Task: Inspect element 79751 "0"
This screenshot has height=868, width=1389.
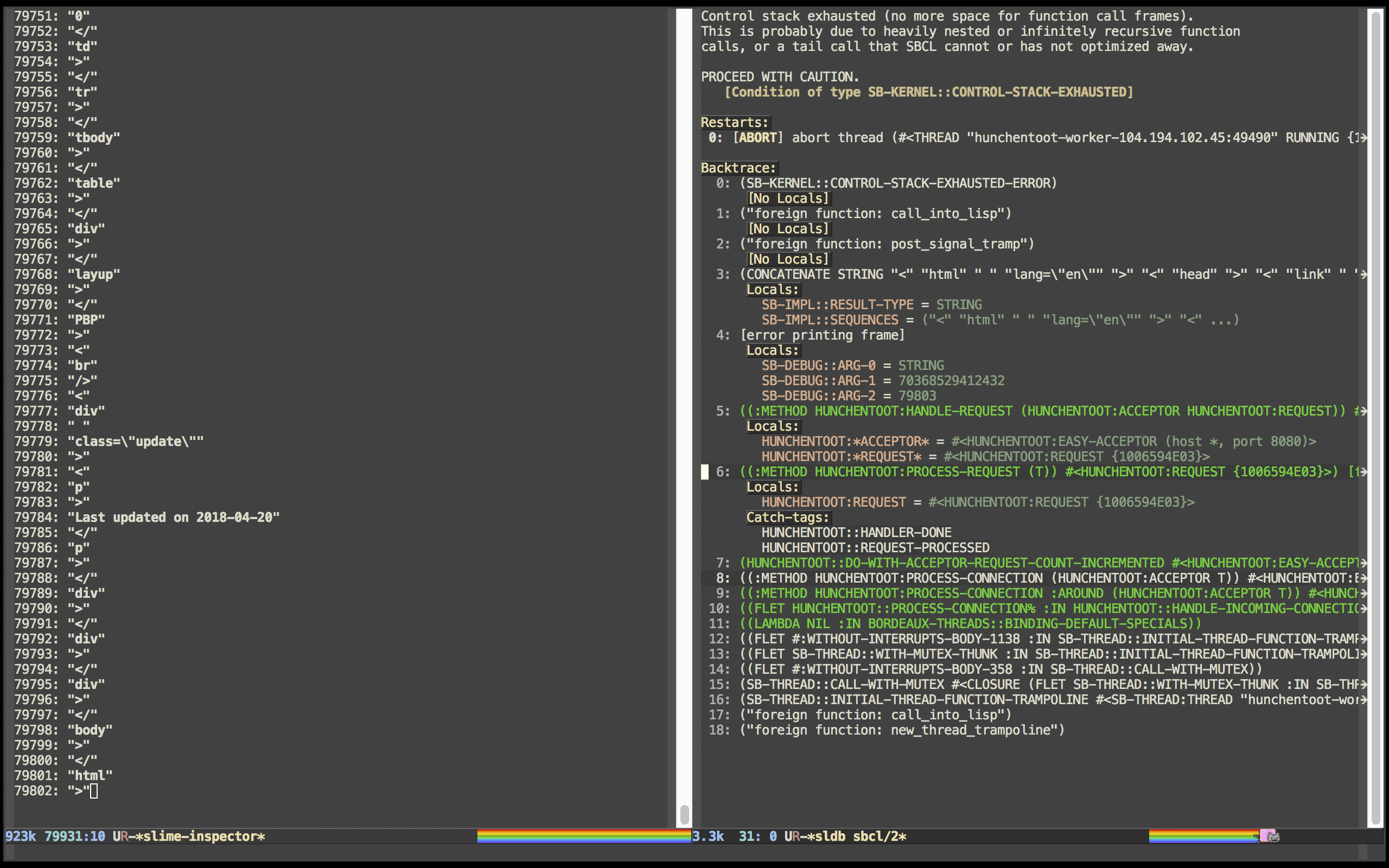Action: pyautogui.click(x=79, y=16)
